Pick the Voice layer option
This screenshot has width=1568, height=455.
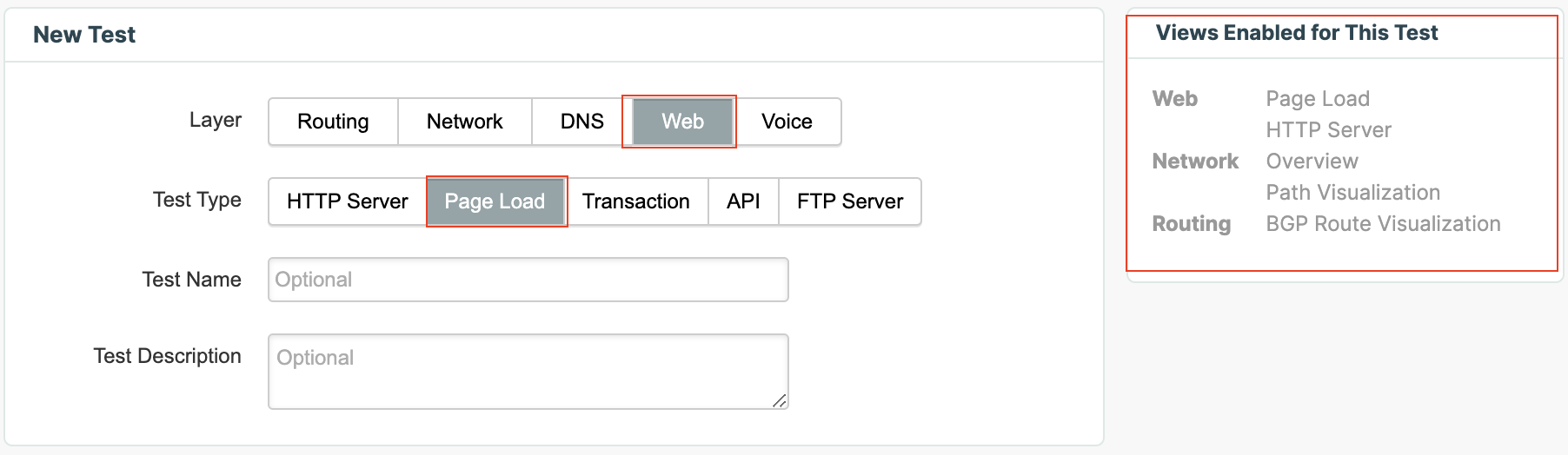787,122
